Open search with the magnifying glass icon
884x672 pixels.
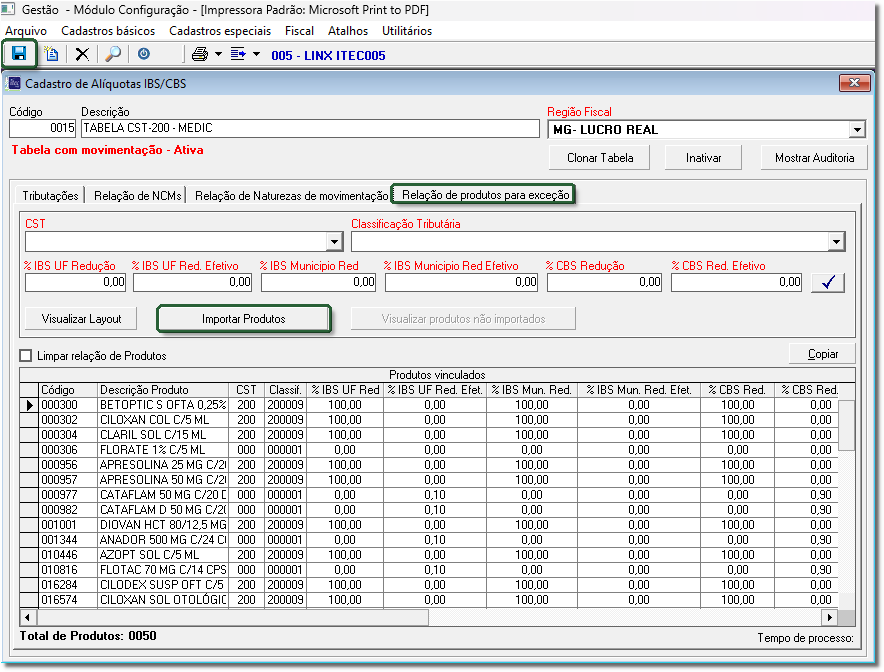[x=113, y=54]
